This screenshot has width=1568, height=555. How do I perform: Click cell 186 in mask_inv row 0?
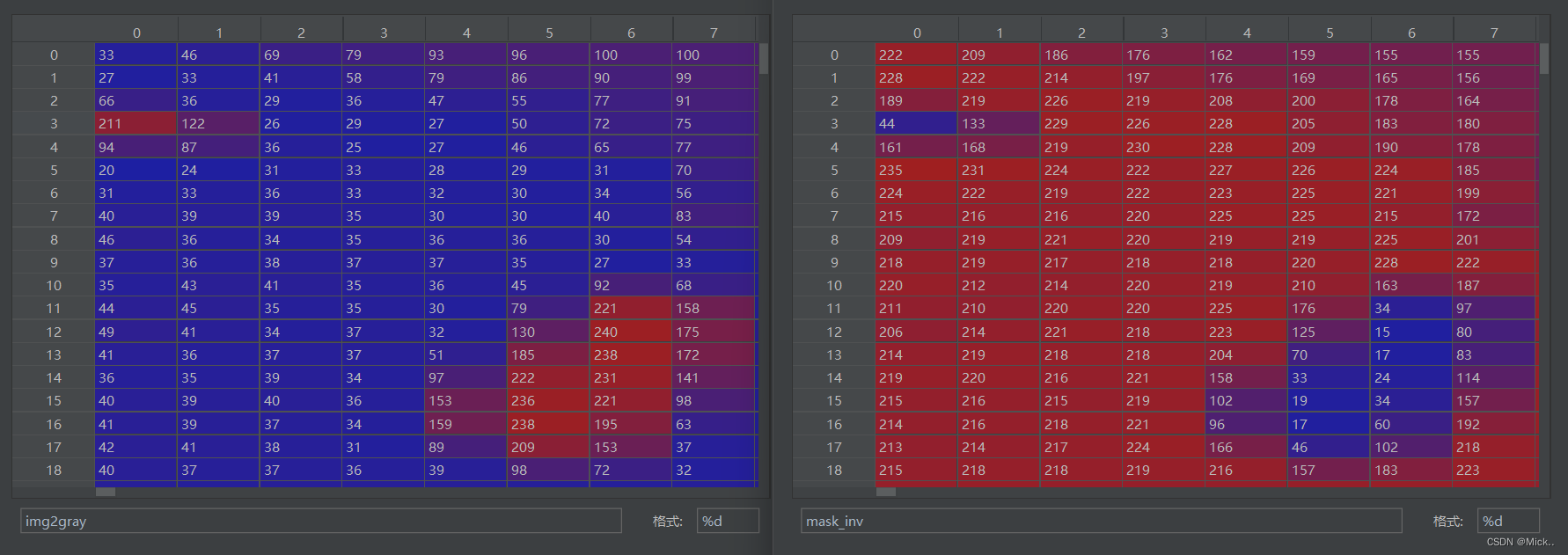pos(1081,55)
